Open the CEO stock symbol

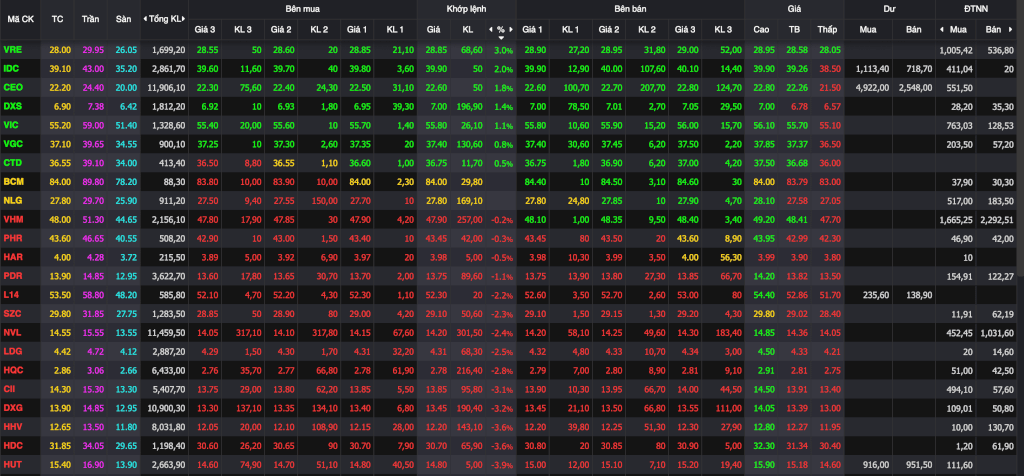12,87
